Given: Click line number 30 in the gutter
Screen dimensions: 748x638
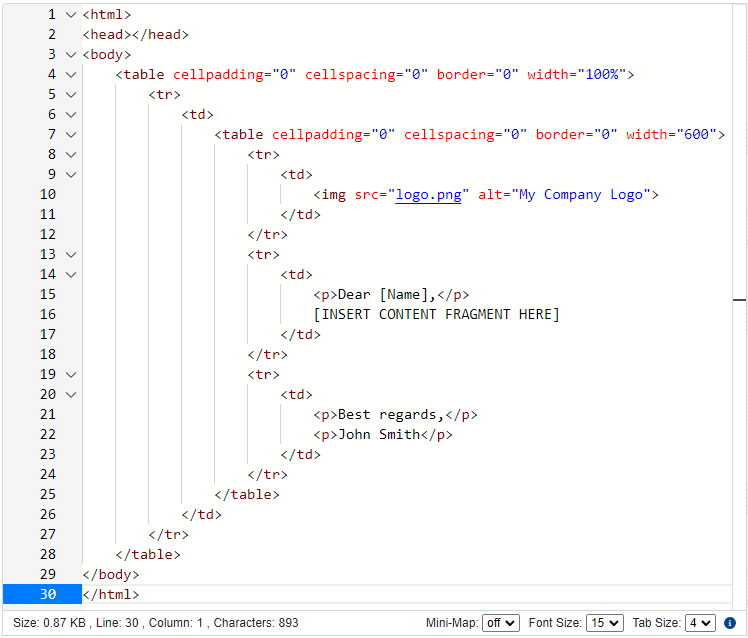Looking at the screenshot, I should coord(48,594).
